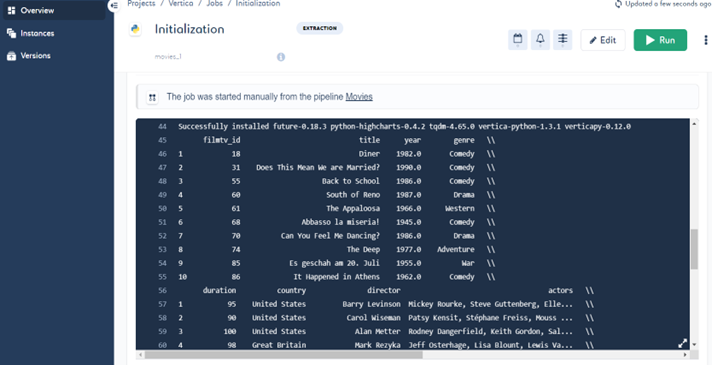
Task: Click the 'genre' column header in log
Action: click(x=464, y=140)
